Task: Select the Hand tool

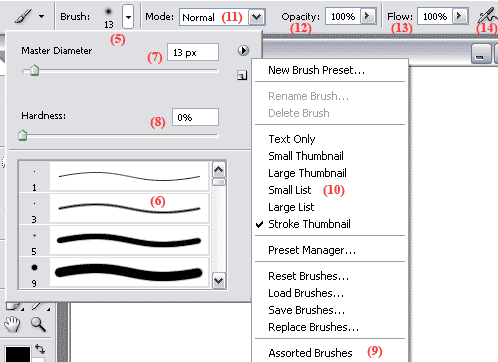Action: tap(12, 324)
